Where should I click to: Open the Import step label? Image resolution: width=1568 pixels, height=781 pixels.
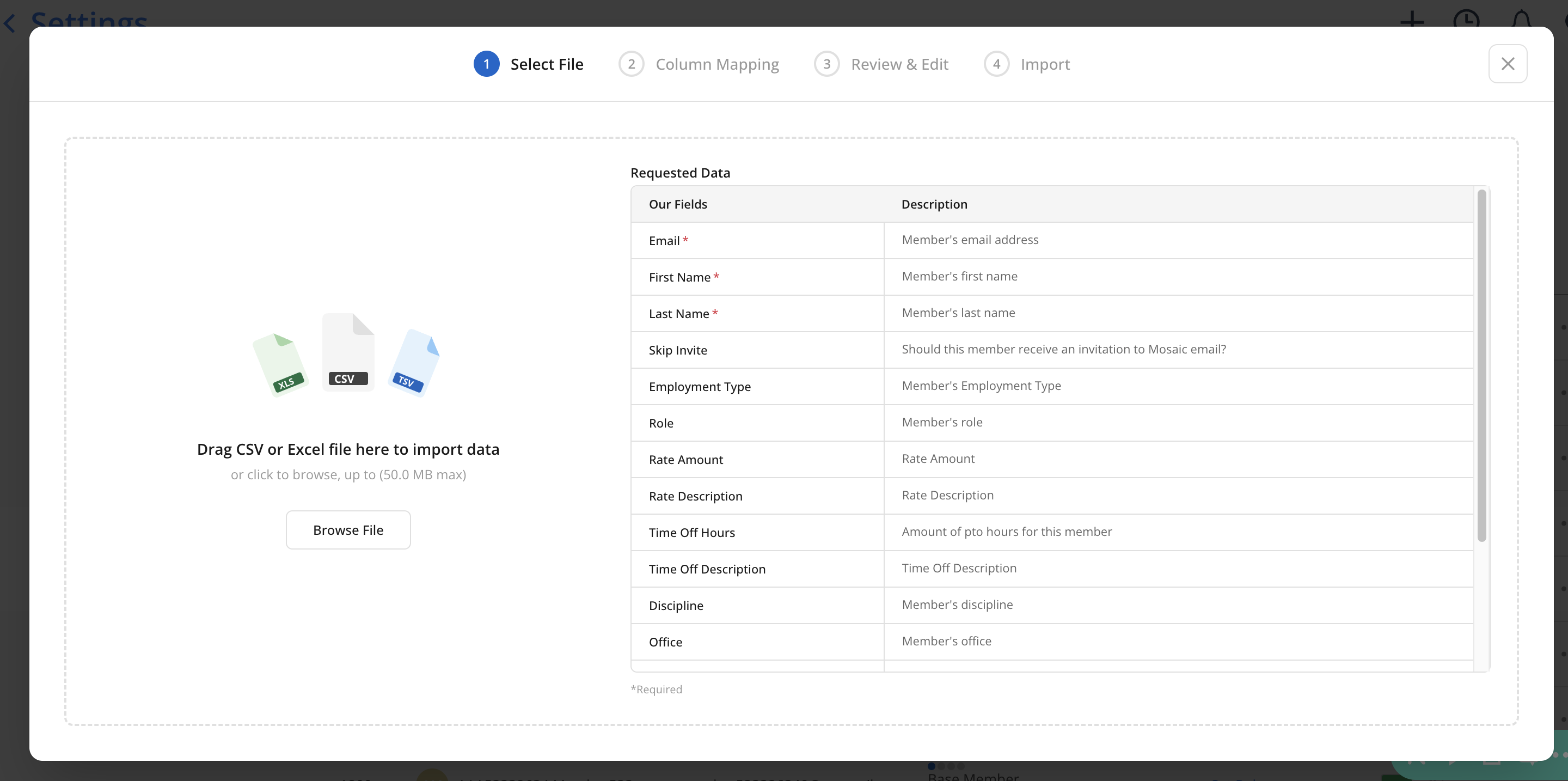(x=1045, y=64)
